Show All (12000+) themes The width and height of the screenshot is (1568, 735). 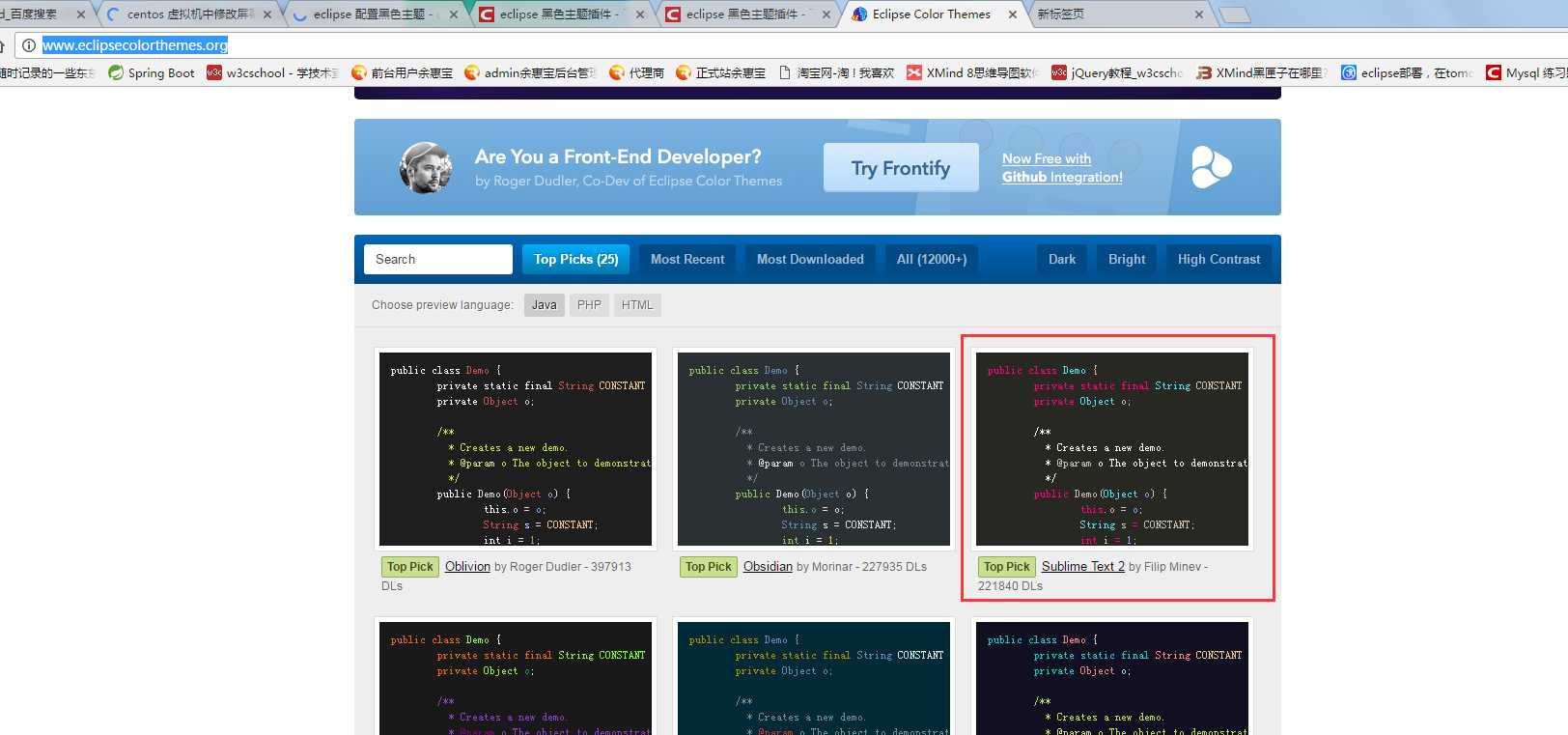click(932, 259)
